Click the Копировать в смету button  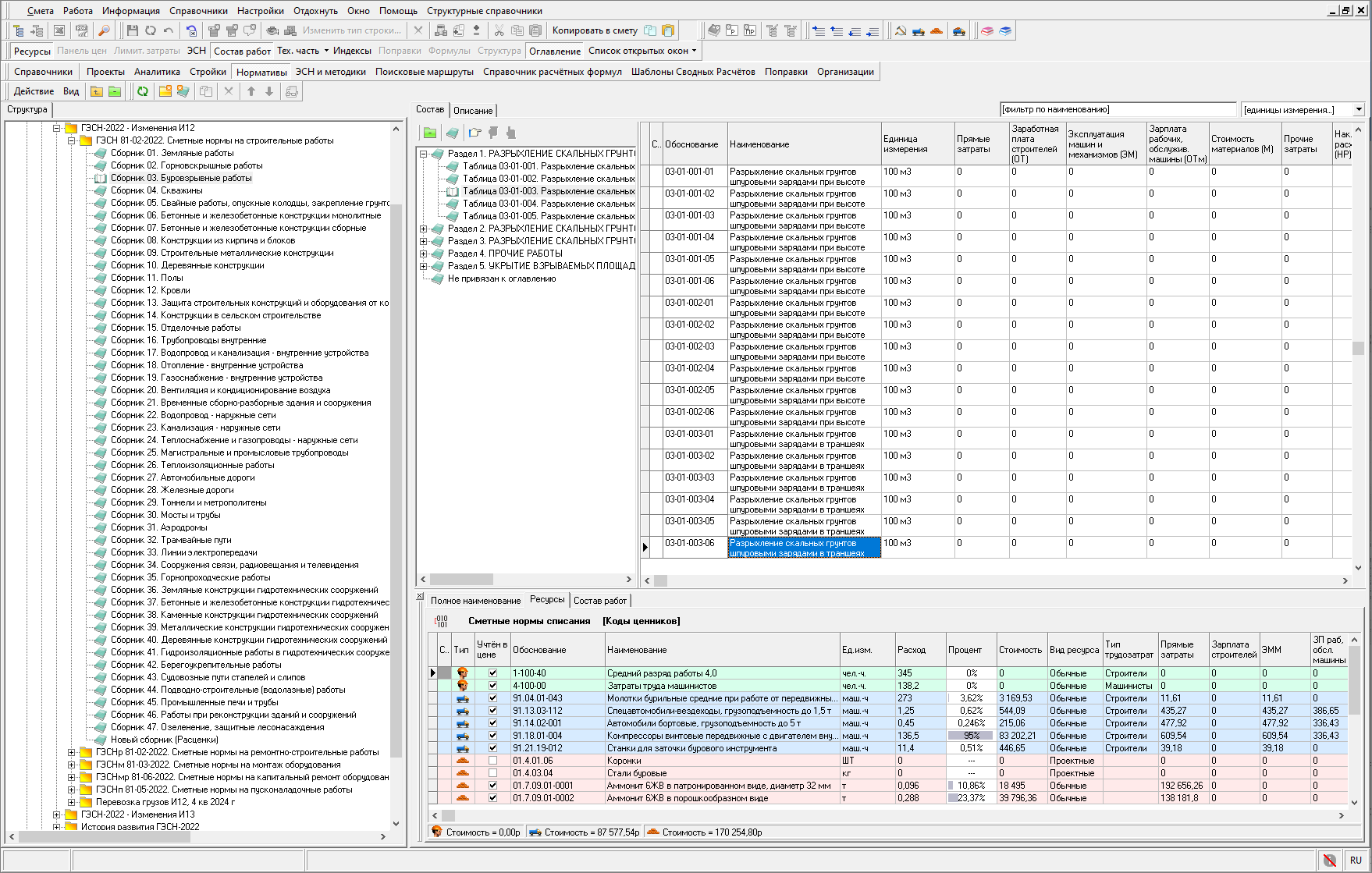[x=595, y=30]
